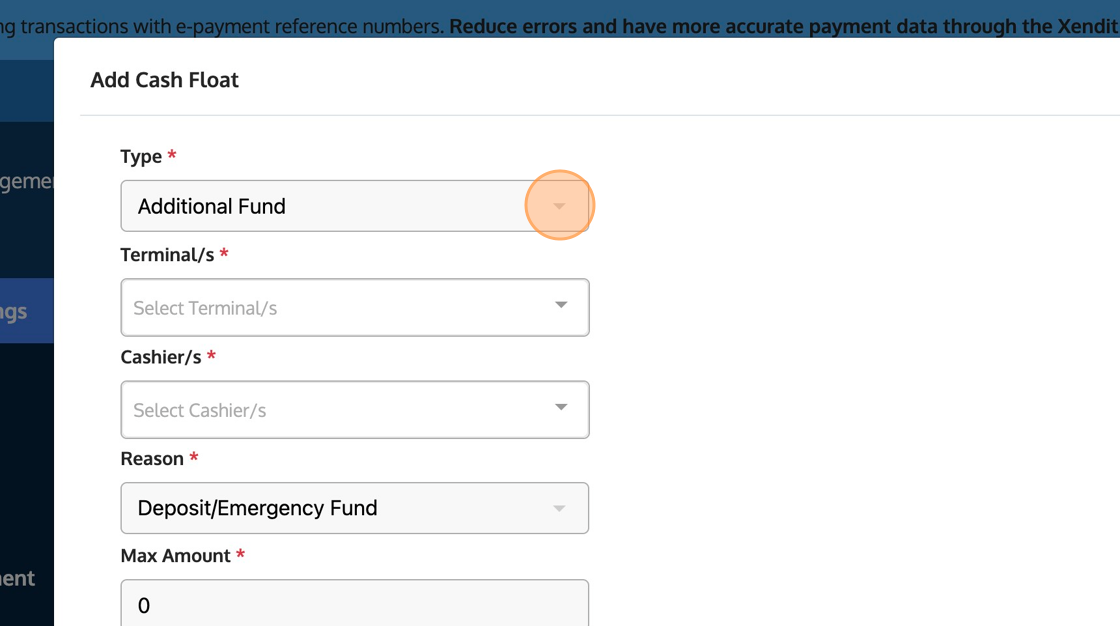Screen dimensions: 1120x626
Task: Click the Cashier/s field label
Action: [161, 357]
